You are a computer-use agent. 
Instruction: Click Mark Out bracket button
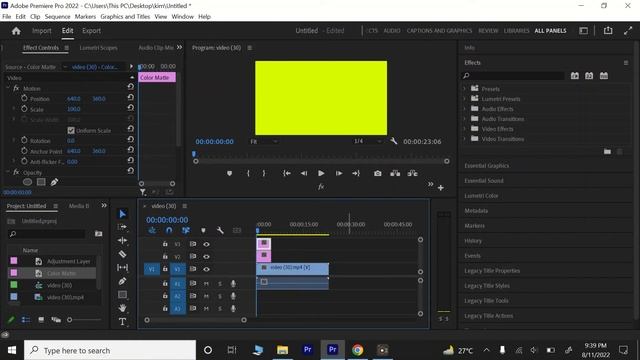(264, 173)
